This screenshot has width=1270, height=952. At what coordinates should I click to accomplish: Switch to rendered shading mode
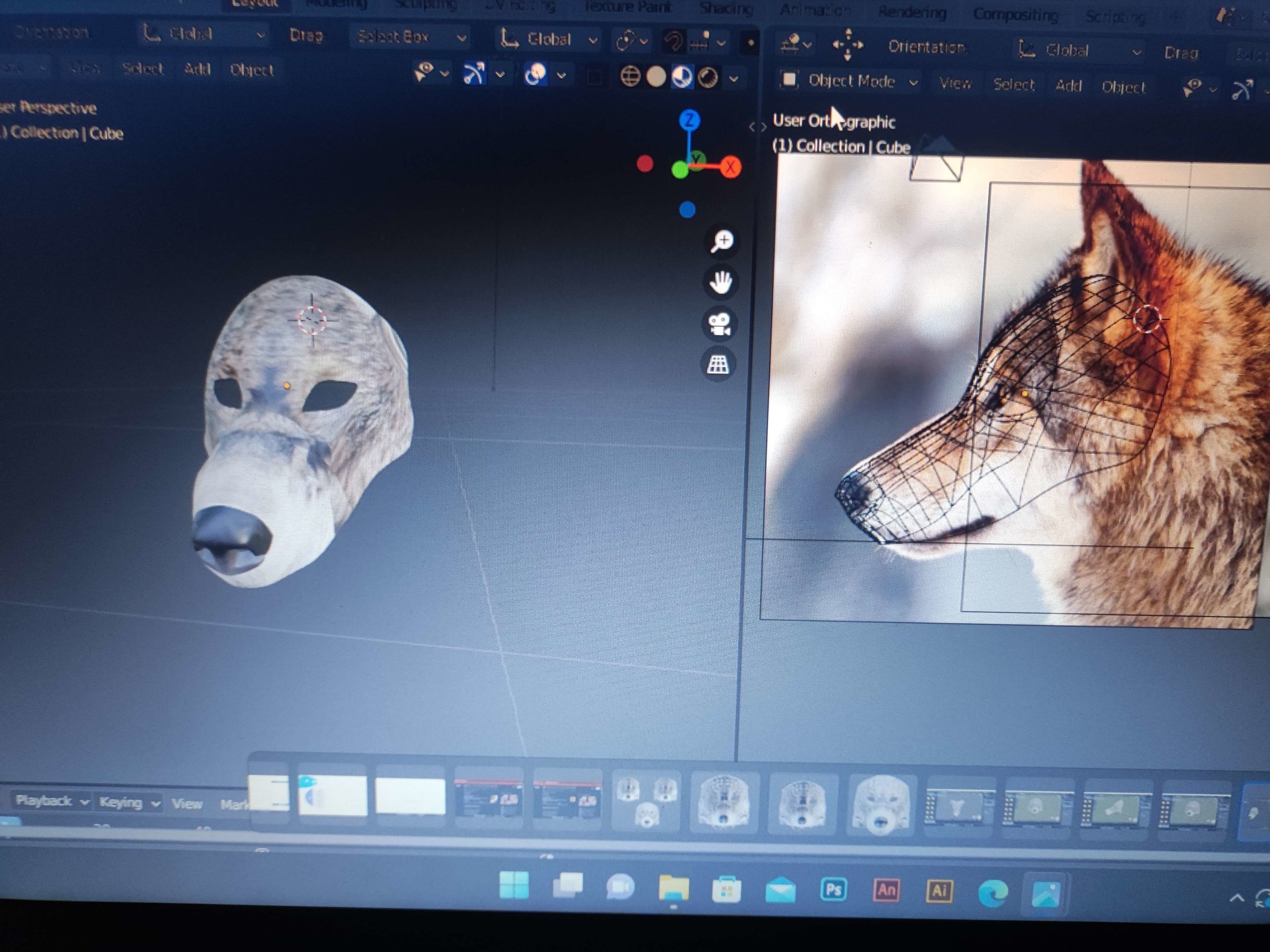tap(707, 78)
